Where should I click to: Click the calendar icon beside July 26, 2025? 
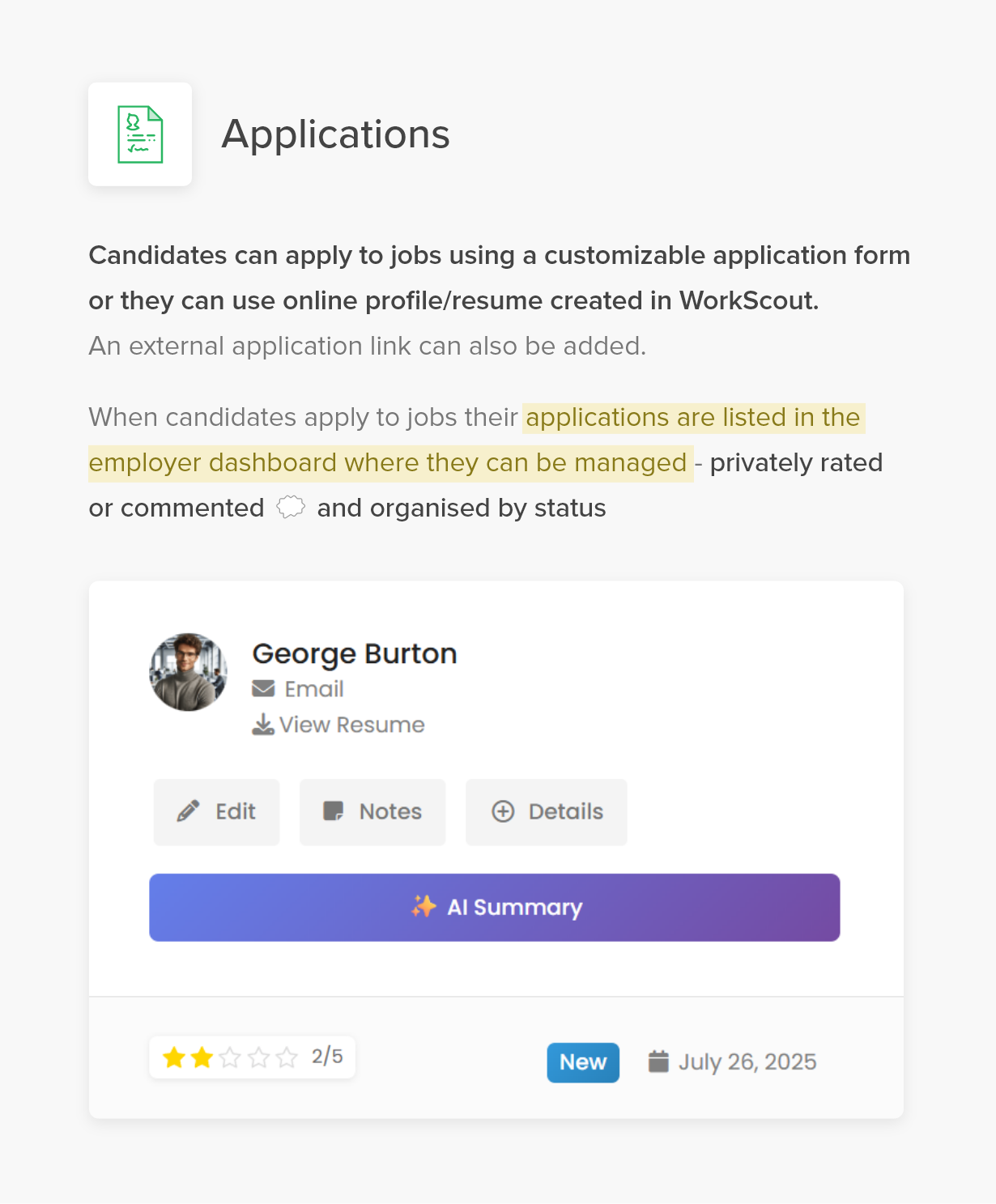click(x=658, y=1061)
